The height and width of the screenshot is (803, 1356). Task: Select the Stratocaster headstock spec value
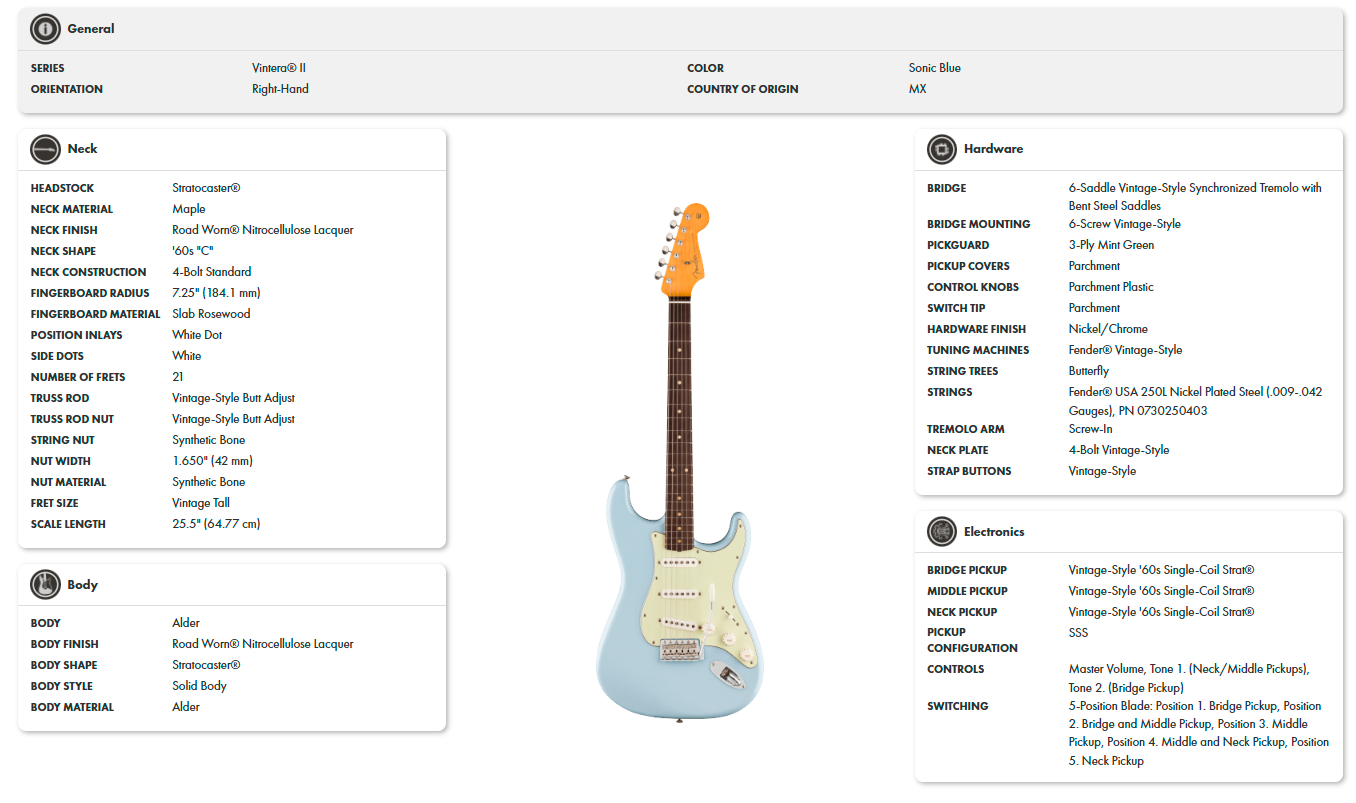pos(206,187)
